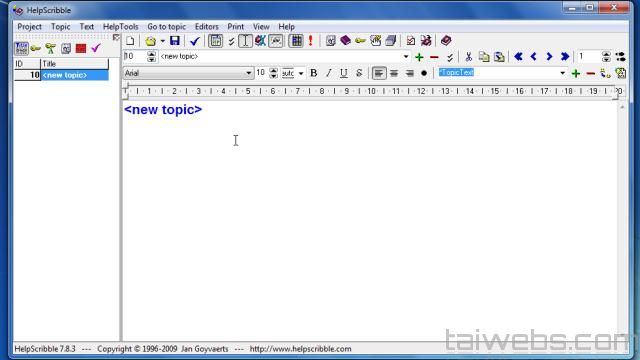640x360 pixels.
Task: Cut selection with the scissors icon
Action: click(x=469, y=57)
